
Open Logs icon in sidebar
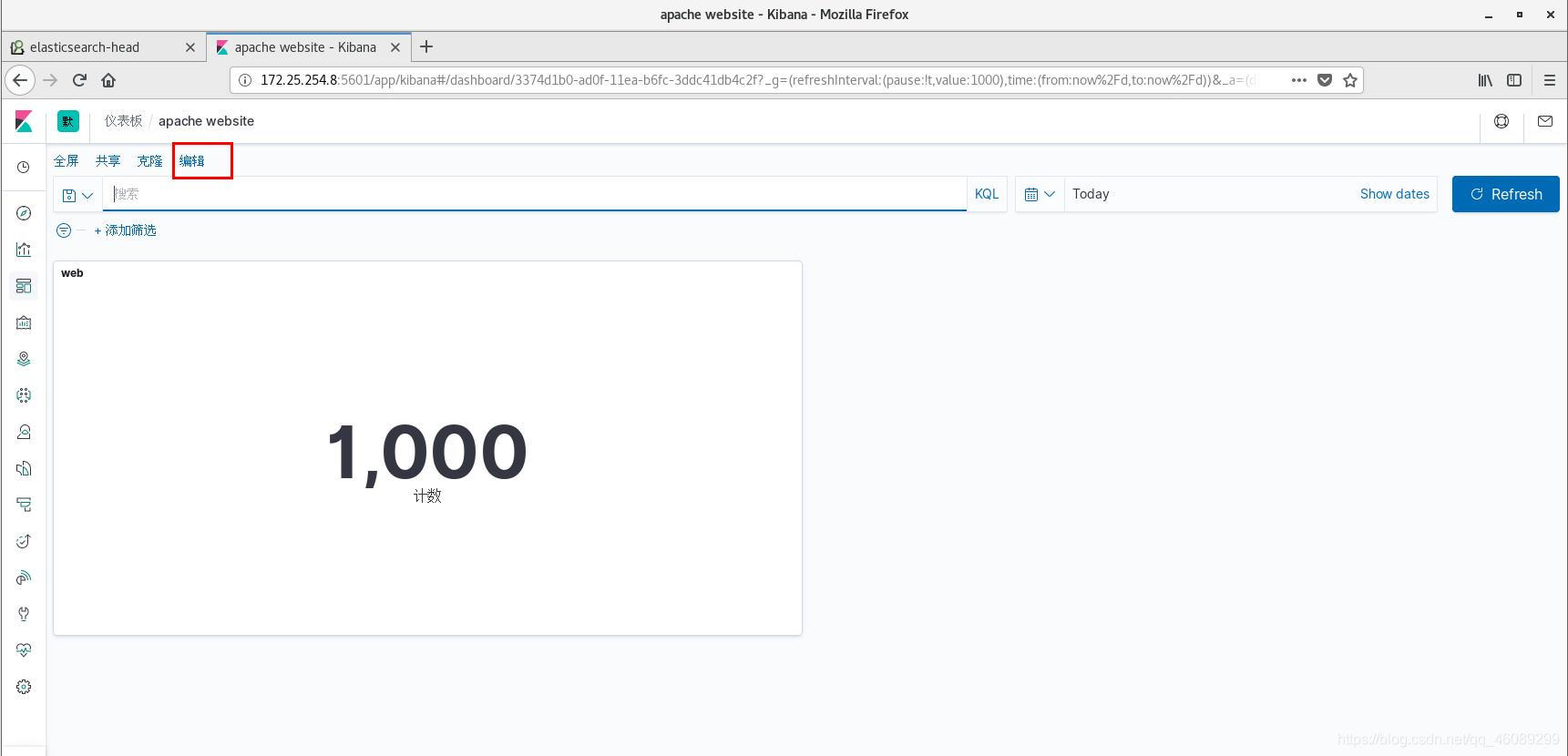point(24,468)
